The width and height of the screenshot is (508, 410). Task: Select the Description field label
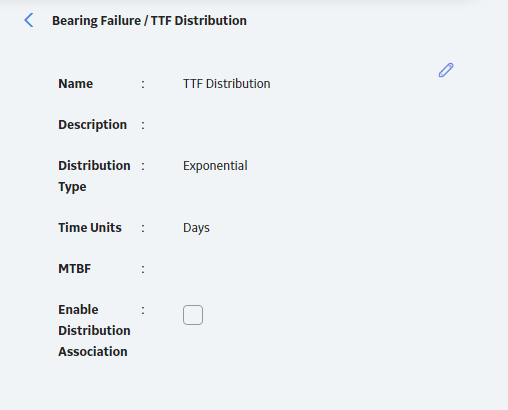click(x=93, y=125)
